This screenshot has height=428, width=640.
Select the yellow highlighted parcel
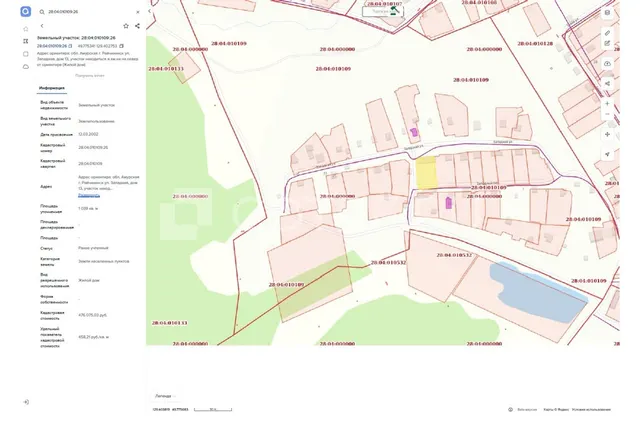(x=426, y=173)
